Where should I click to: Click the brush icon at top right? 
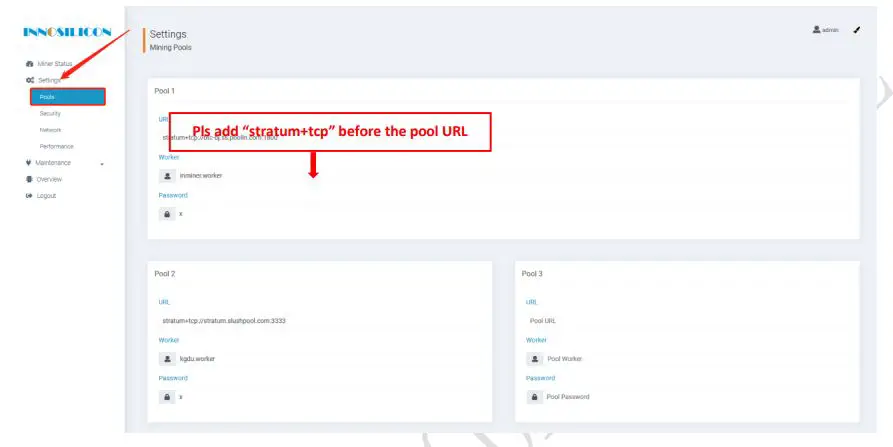tap(857, 30)
